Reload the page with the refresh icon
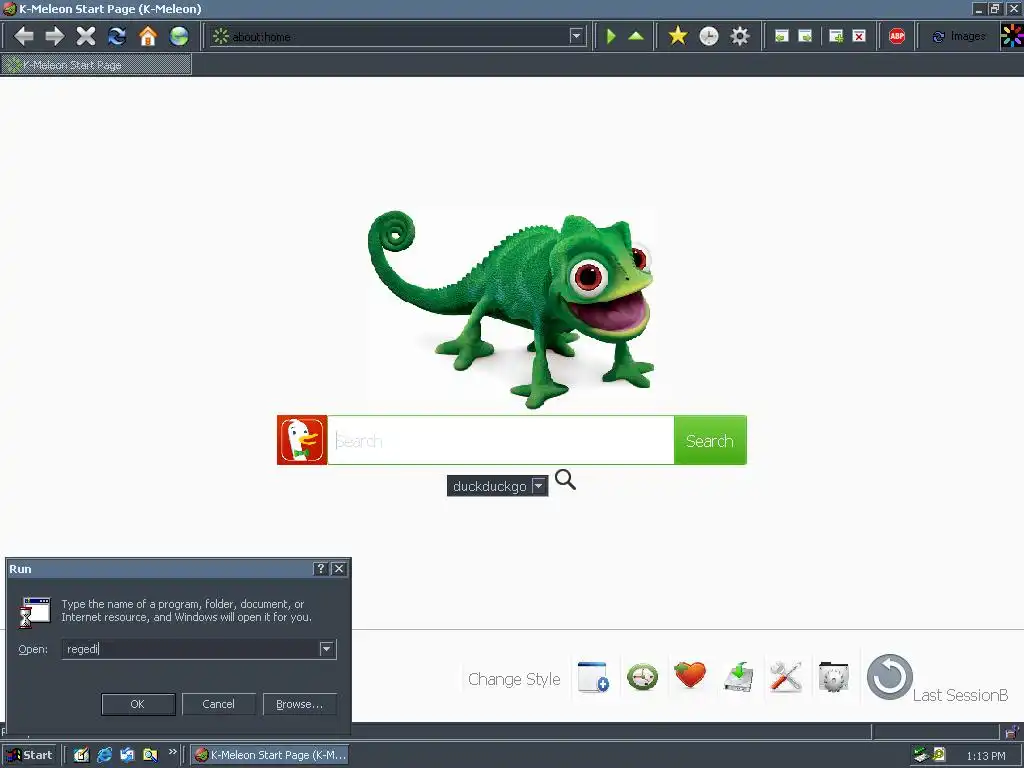Image resolution: width=1024 pixels, height=768 pixels. [117, 36]
